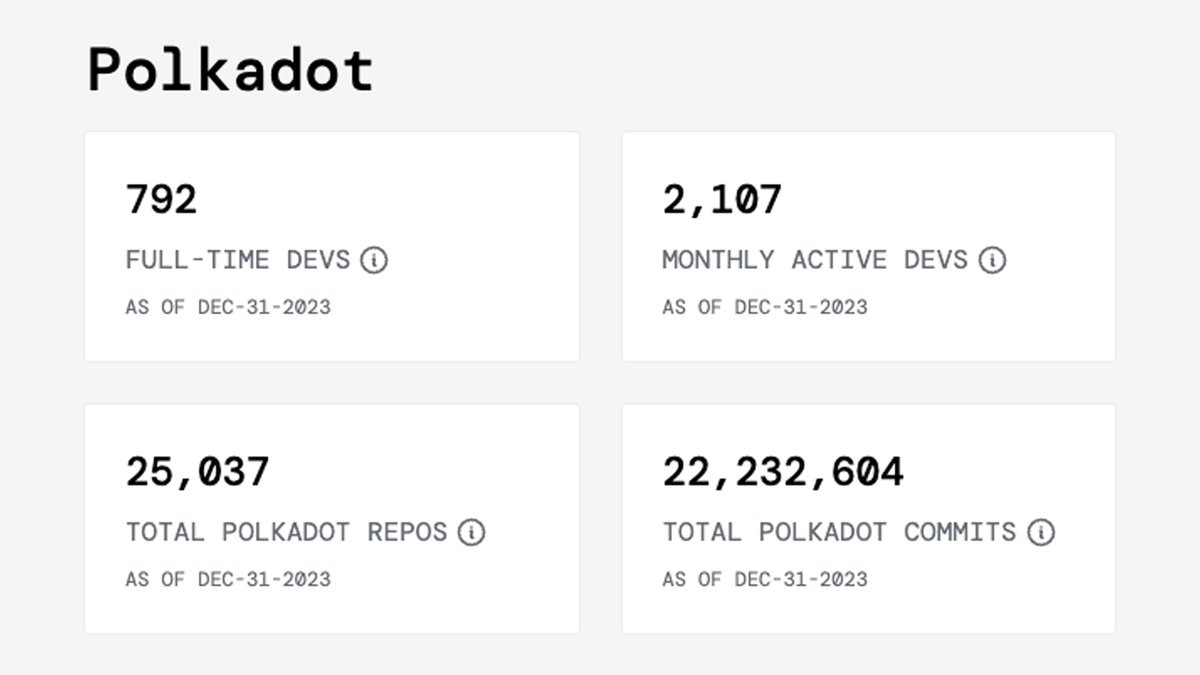Screen dimensions: 1200x675
Task: Show info tooltip for Total Polkadot Commits
Action: point(1041,532)
